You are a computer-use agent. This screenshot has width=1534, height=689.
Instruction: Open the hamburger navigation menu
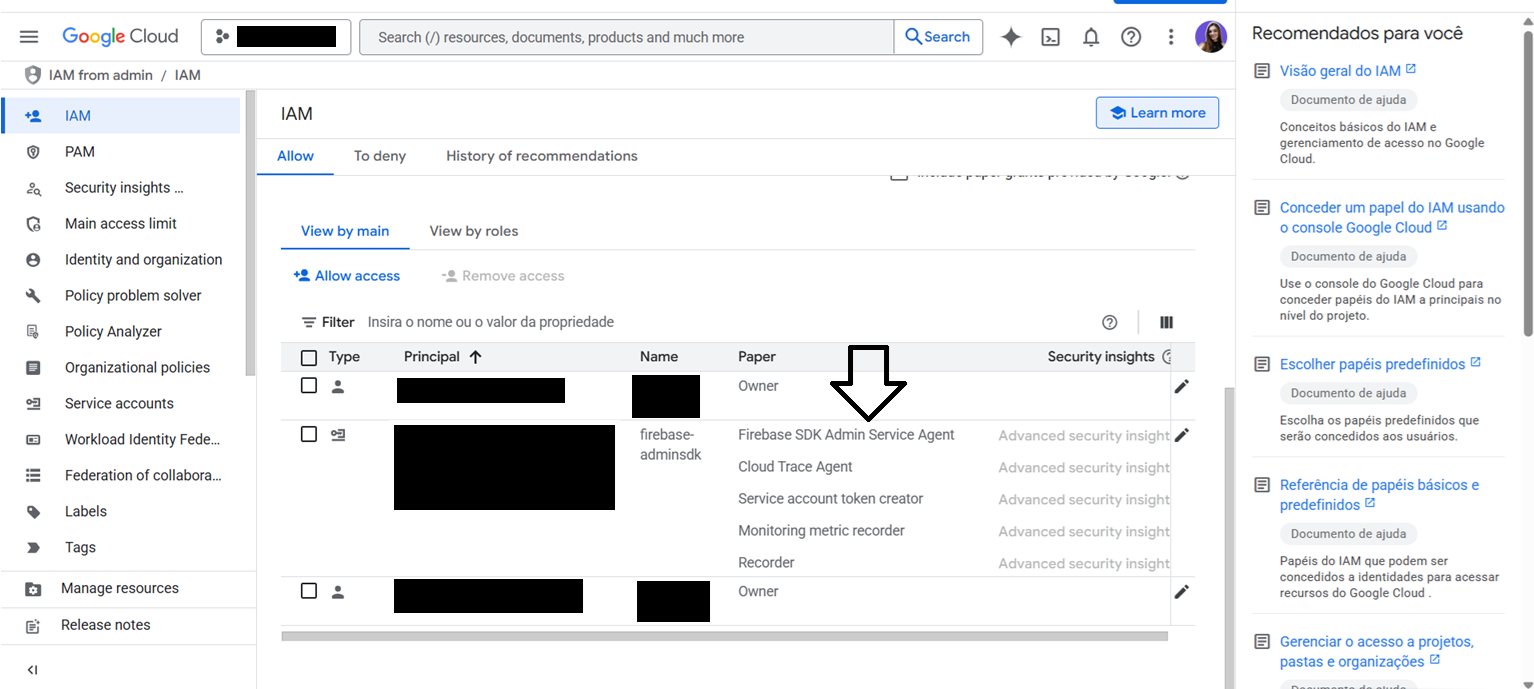coord(29,37)
